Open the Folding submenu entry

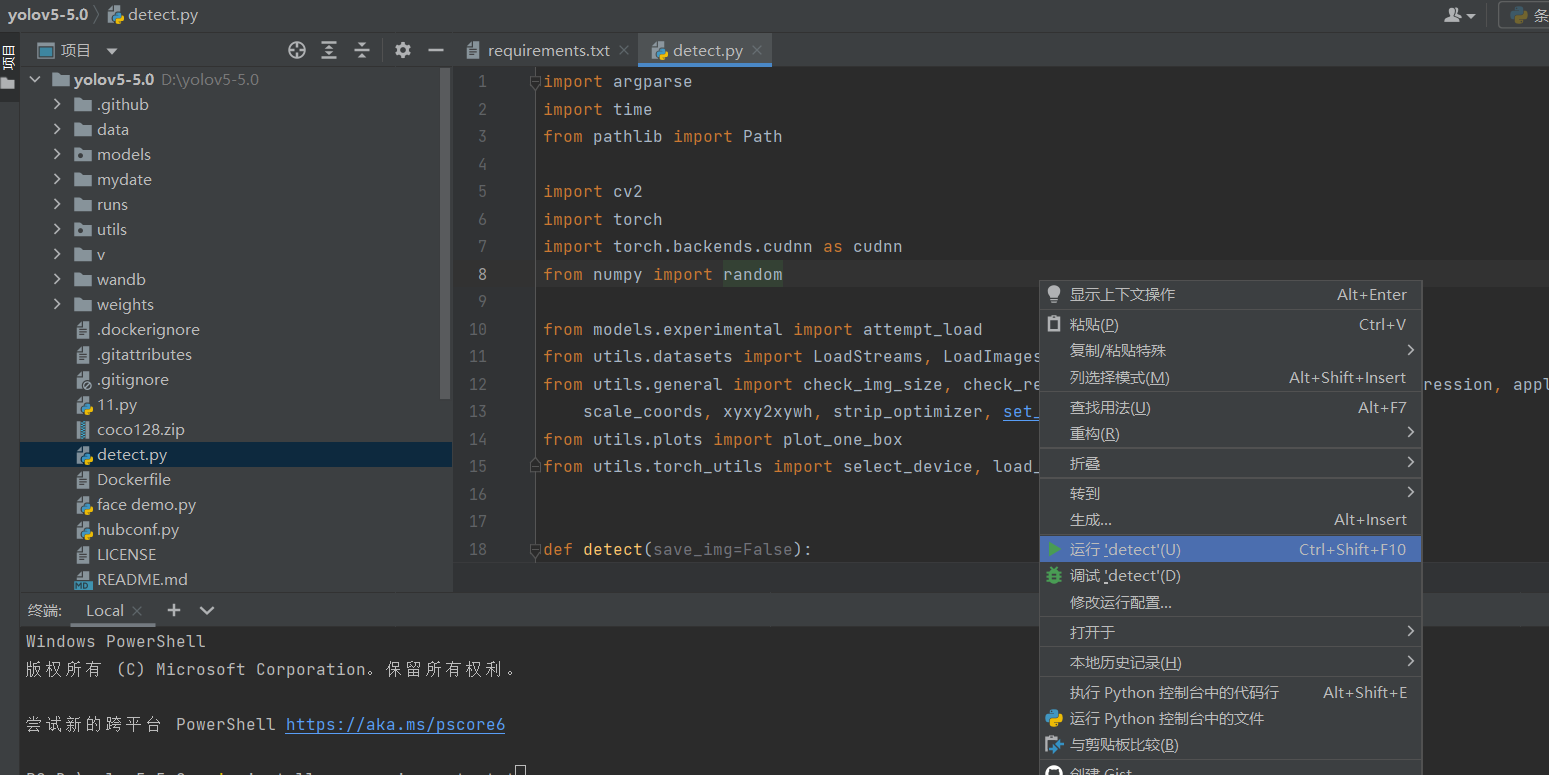click(x=1231, y=463)
